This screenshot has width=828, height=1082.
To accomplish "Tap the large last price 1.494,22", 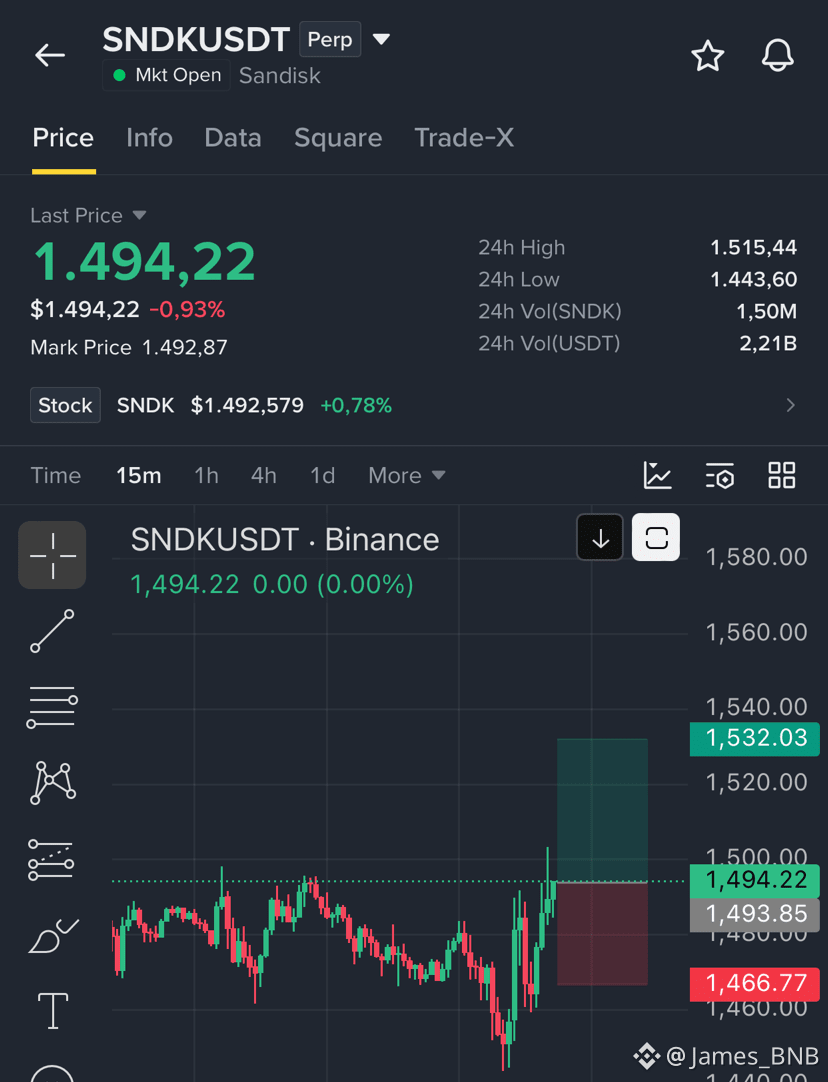I will point(145,262).
